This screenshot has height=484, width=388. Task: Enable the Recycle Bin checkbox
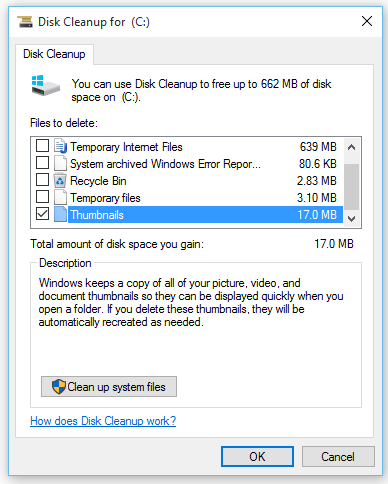[x=42, y=180]
